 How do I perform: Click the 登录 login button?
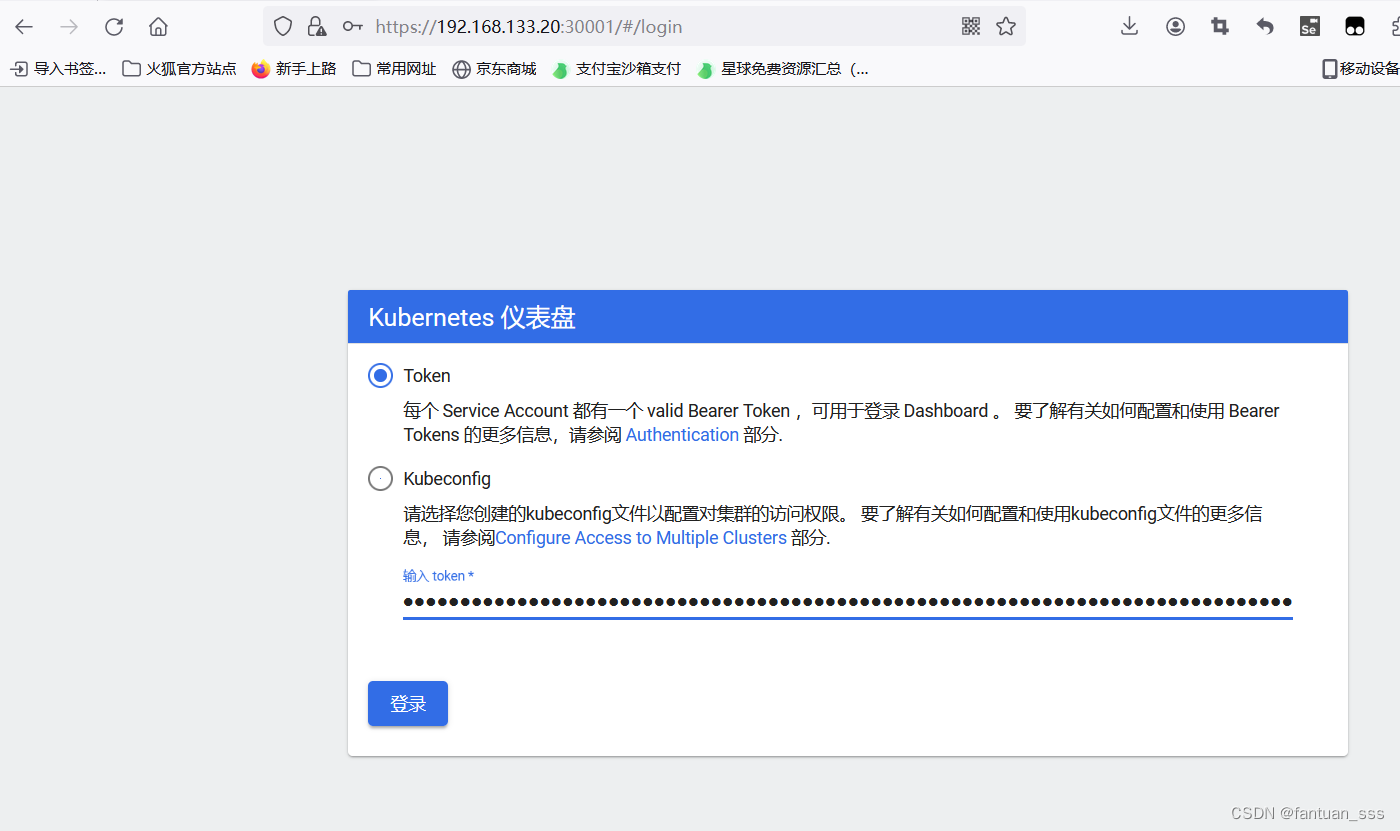click(x=408, y=704)
